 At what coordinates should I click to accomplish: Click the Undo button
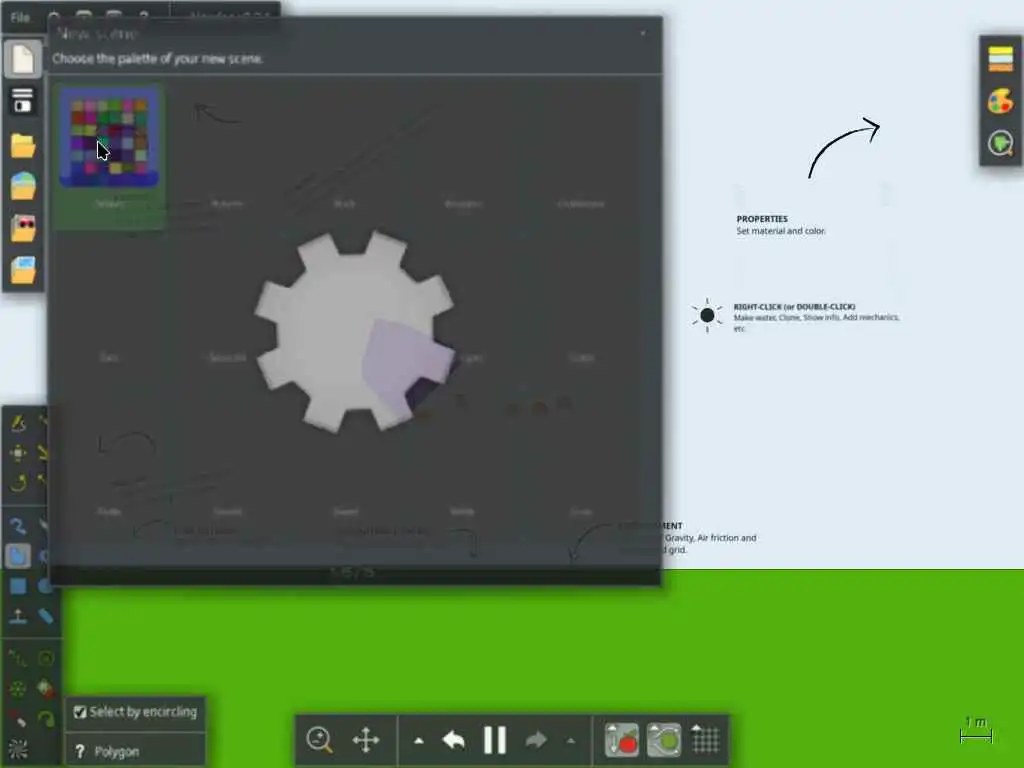pos(454,740)
